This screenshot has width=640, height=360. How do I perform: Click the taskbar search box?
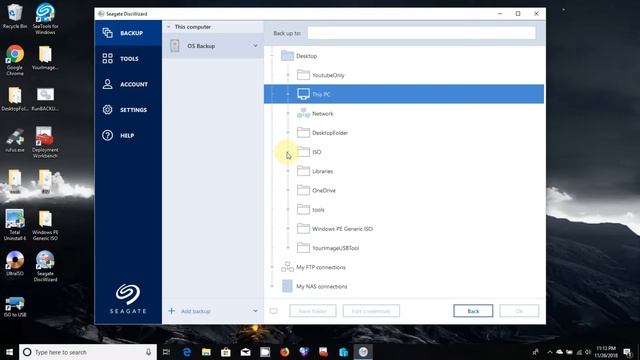88,352
